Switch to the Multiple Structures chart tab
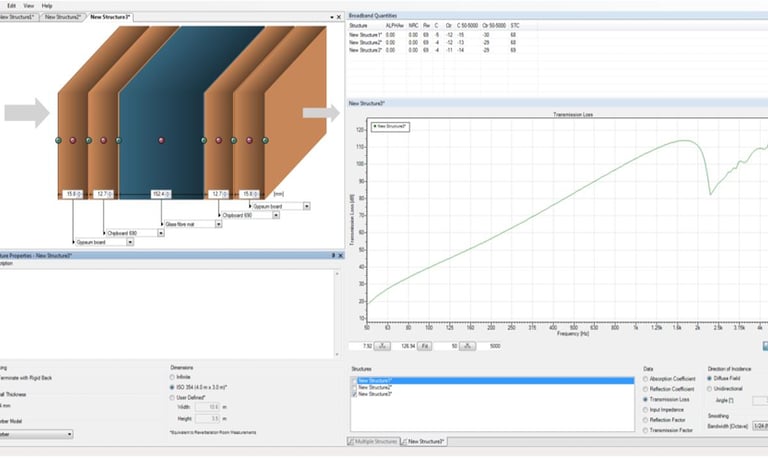This screenshot has width=768, height=458. click(373, 441)
